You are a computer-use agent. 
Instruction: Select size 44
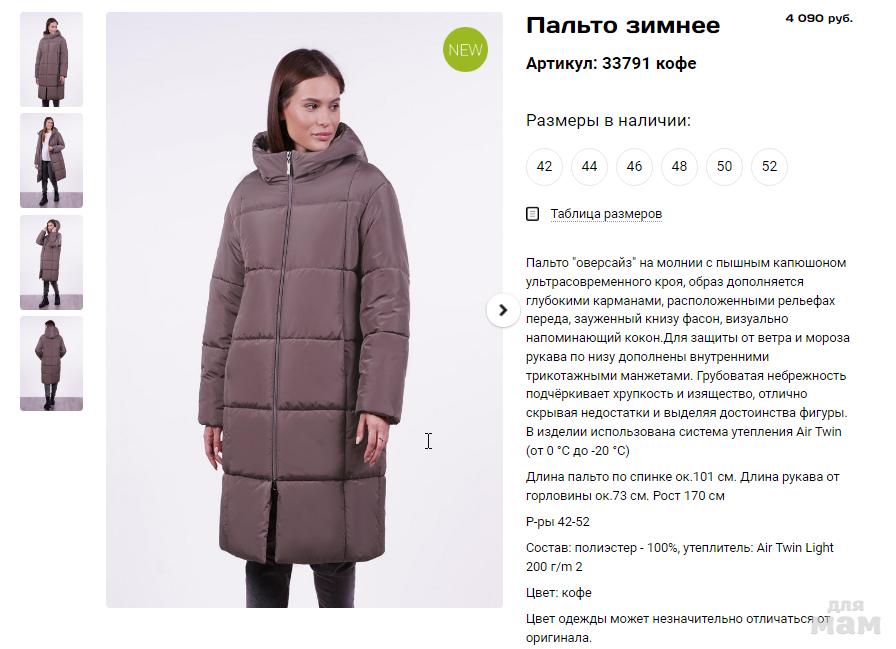click(589, 167)
